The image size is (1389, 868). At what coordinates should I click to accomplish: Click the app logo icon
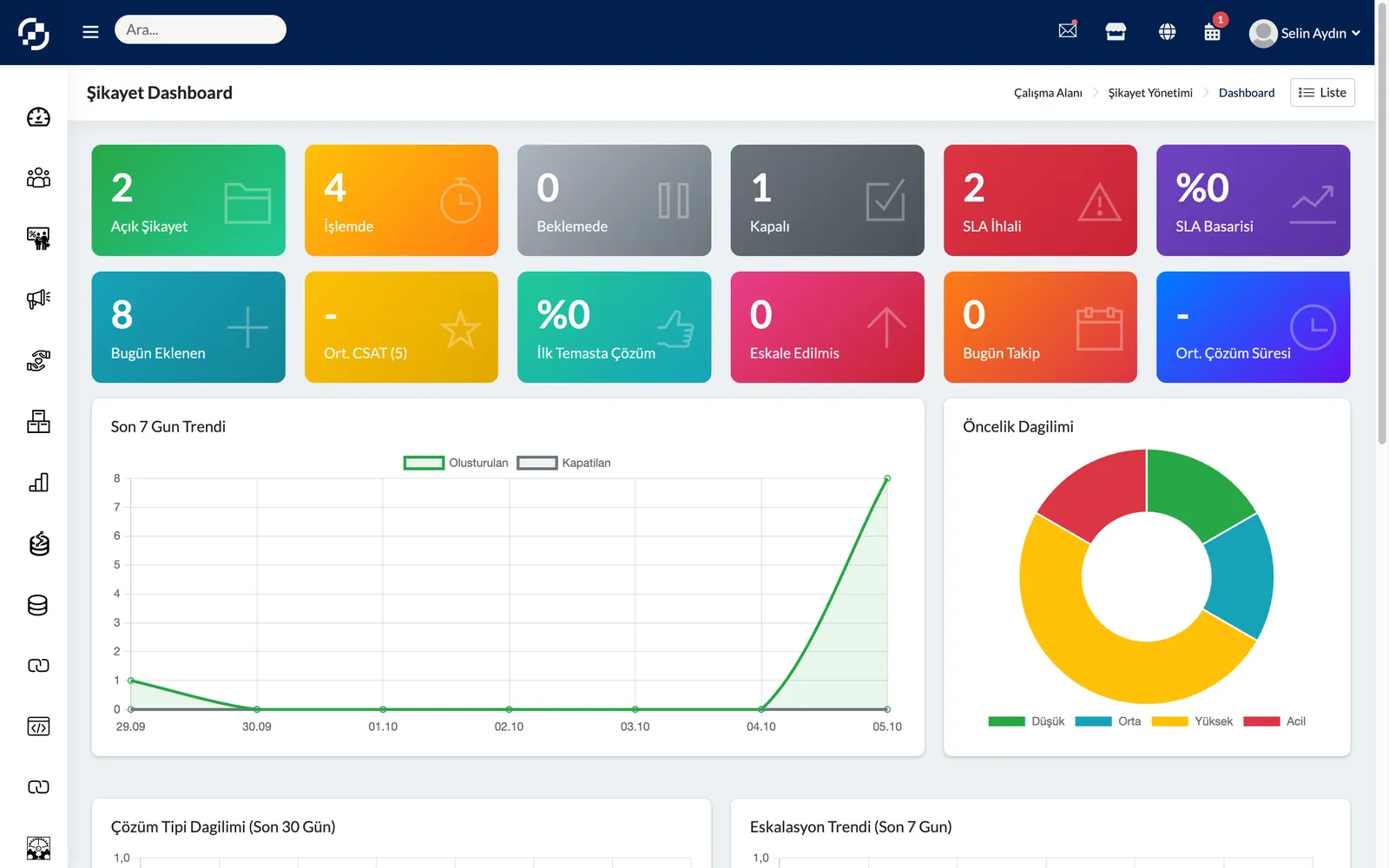point(34,33)
